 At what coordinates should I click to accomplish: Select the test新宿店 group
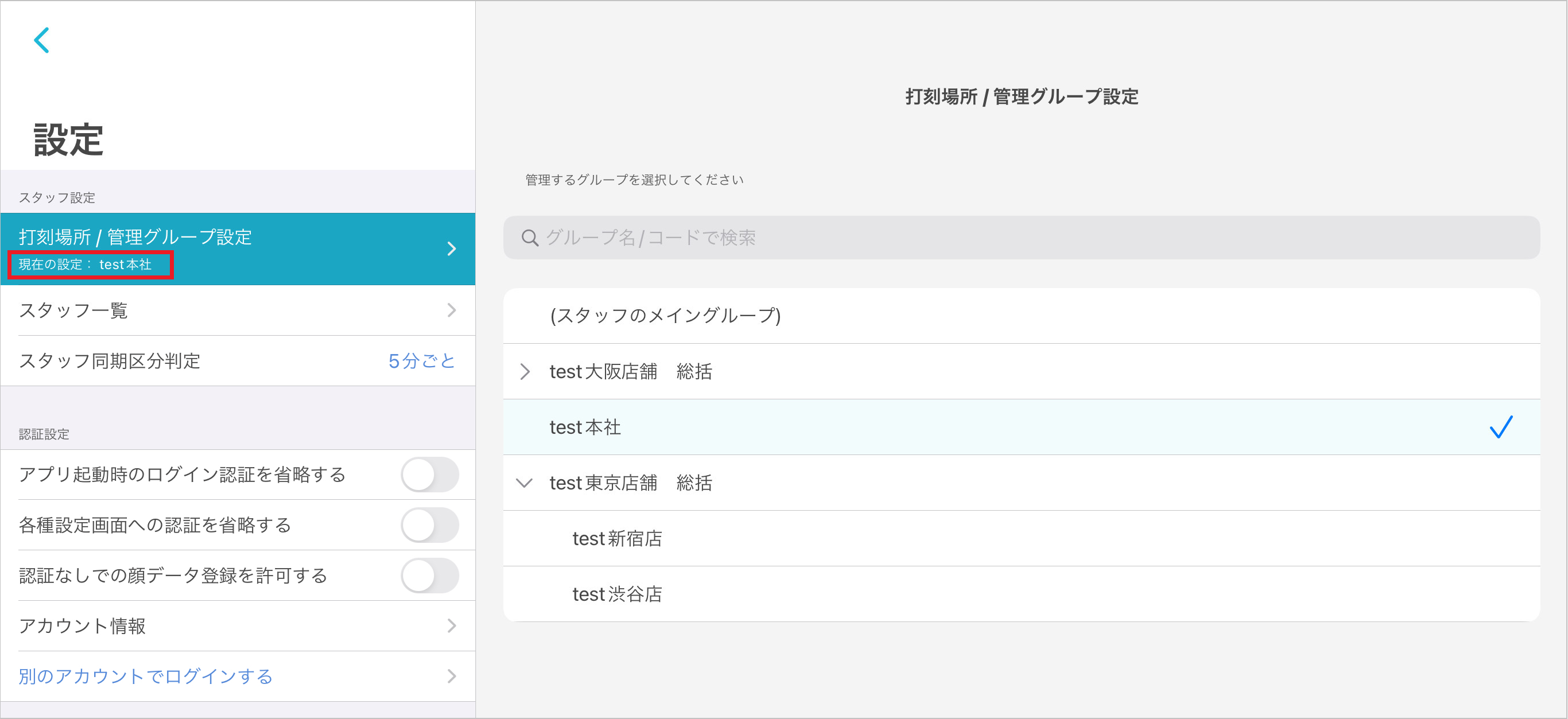coord(616,538)
